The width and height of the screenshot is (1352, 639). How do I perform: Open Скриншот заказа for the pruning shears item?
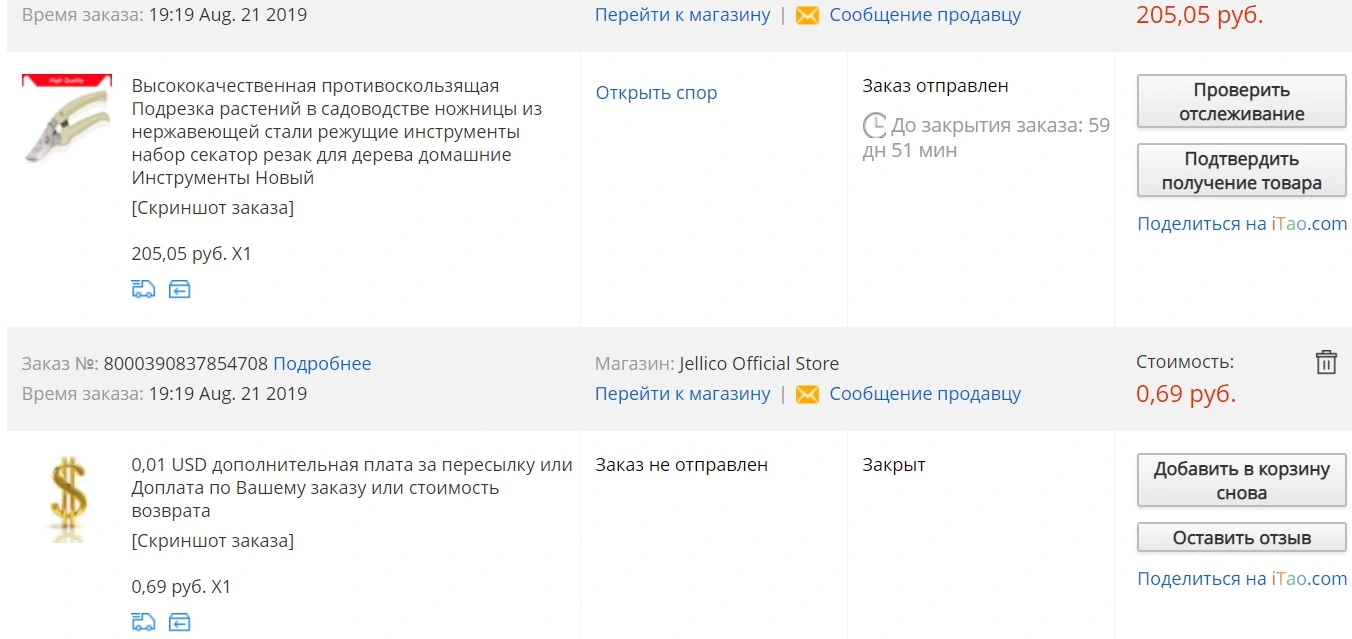click(213, 208)
